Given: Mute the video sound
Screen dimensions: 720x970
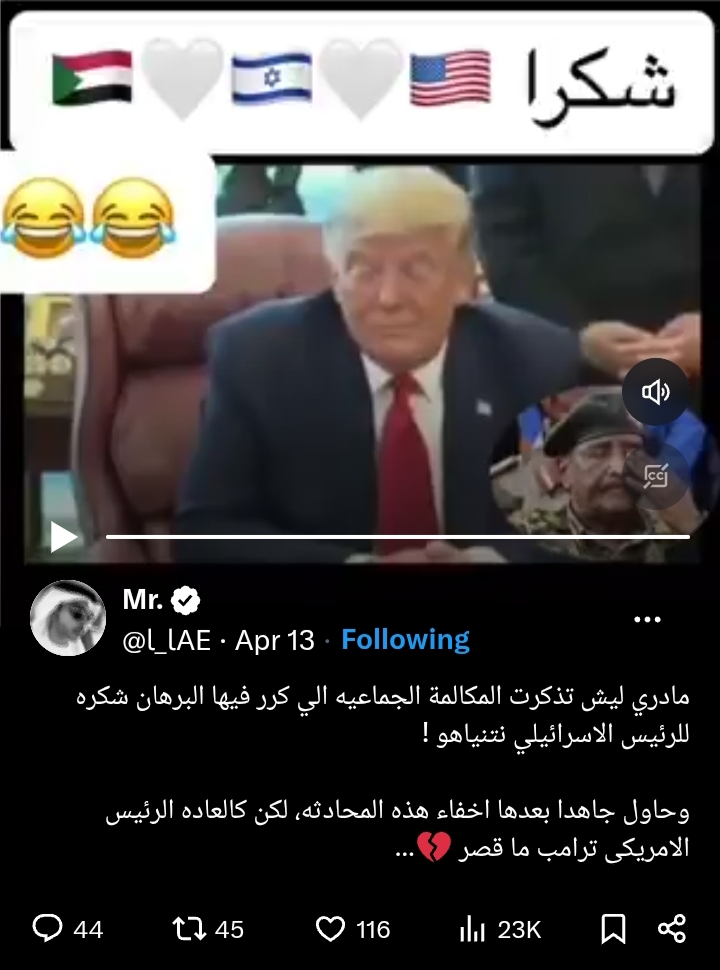Looking at the screenshot, I should [656, 392].
